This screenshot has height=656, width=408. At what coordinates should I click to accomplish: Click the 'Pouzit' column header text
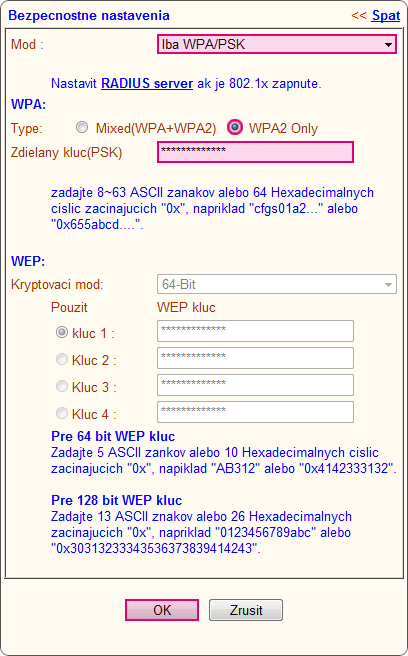(x=69, y=308)
